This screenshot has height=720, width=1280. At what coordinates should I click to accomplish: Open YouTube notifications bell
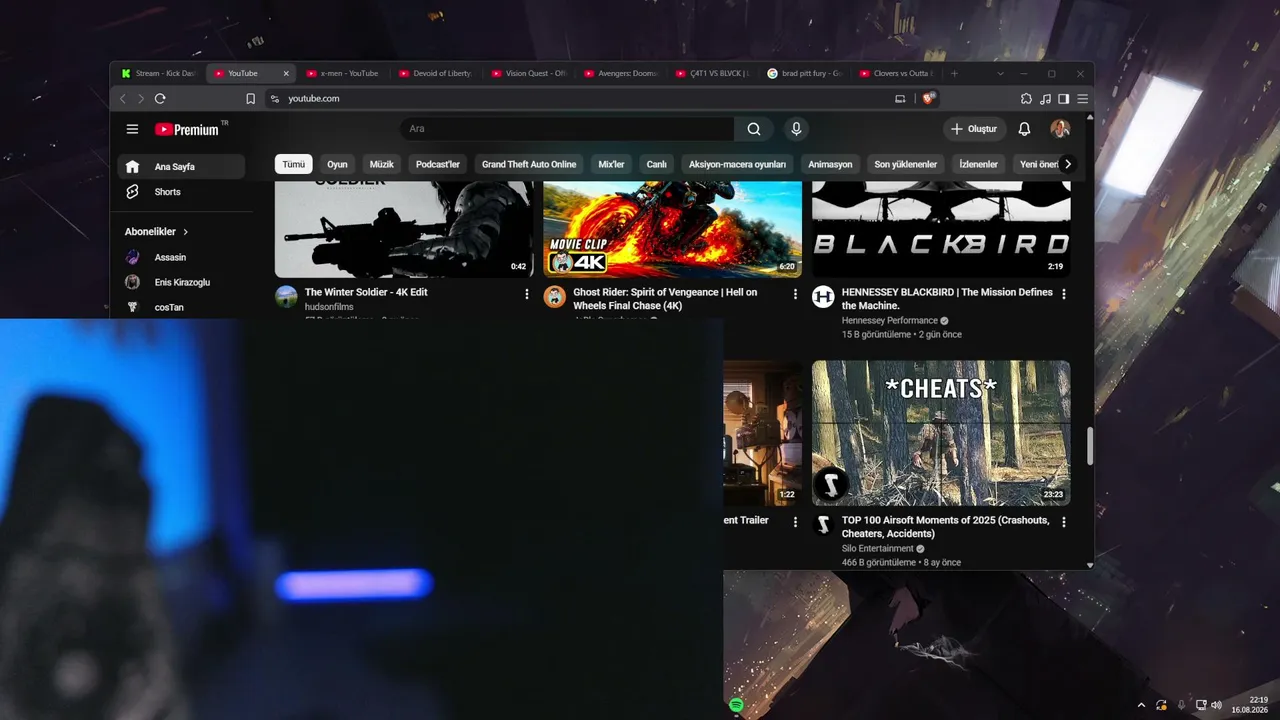point(1024,129)
